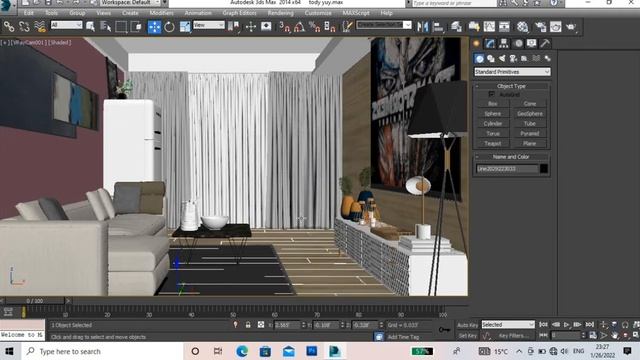The image size is (640, 360).
Task: Switch to the Hierarchy panel tab
Action: [x=504, y=44]
